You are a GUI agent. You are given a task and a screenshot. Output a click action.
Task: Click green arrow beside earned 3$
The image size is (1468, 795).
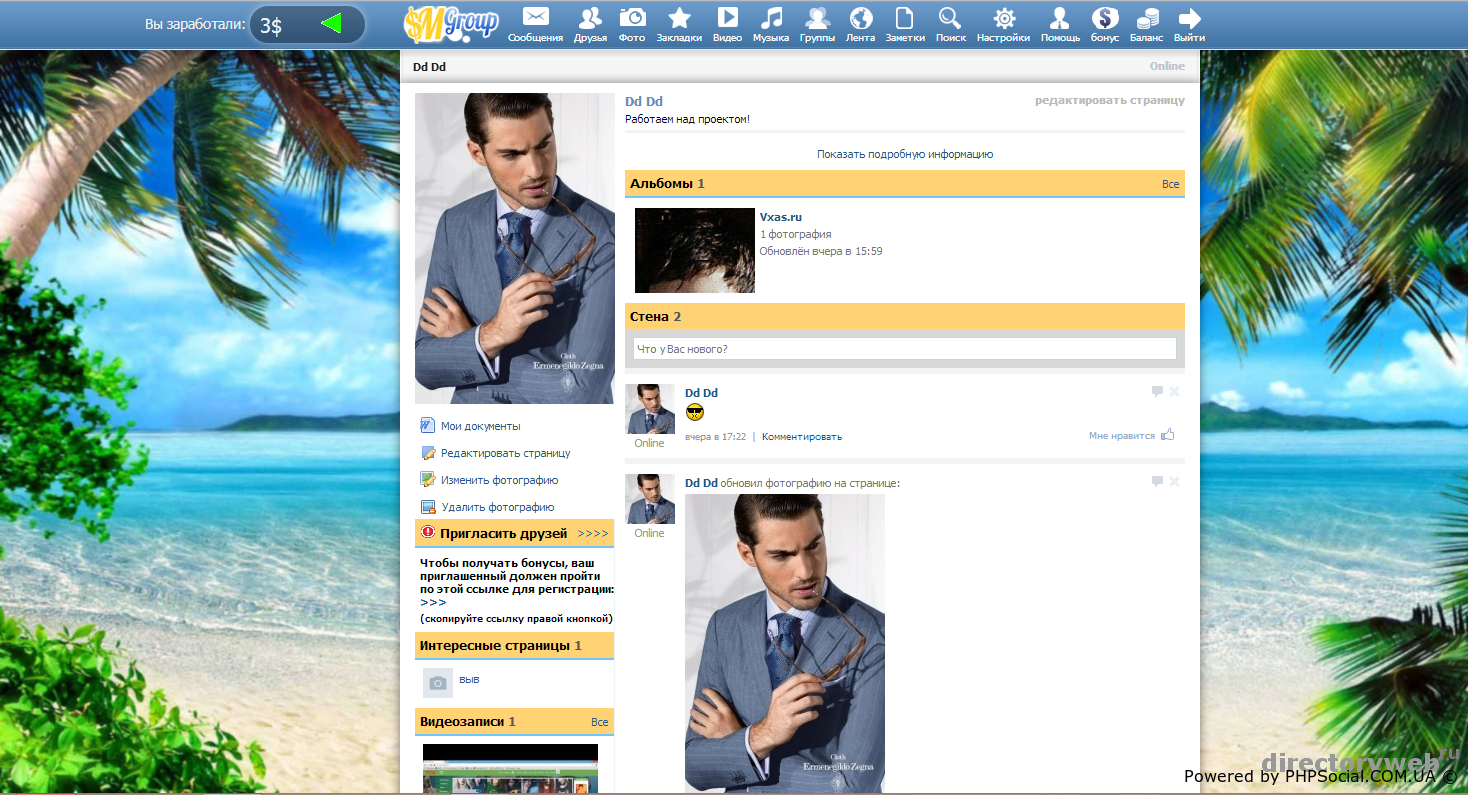[331, 23]
